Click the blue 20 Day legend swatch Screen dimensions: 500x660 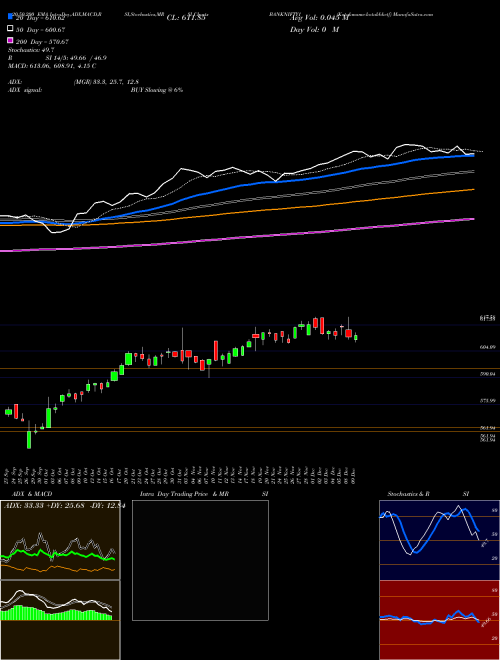click(10, 17)
